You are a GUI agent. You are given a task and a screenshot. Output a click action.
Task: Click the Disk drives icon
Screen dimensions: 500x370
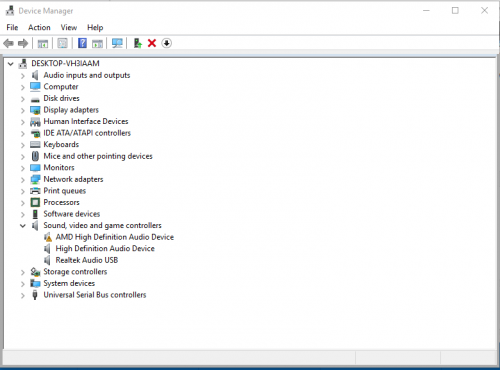coord(35,99)
